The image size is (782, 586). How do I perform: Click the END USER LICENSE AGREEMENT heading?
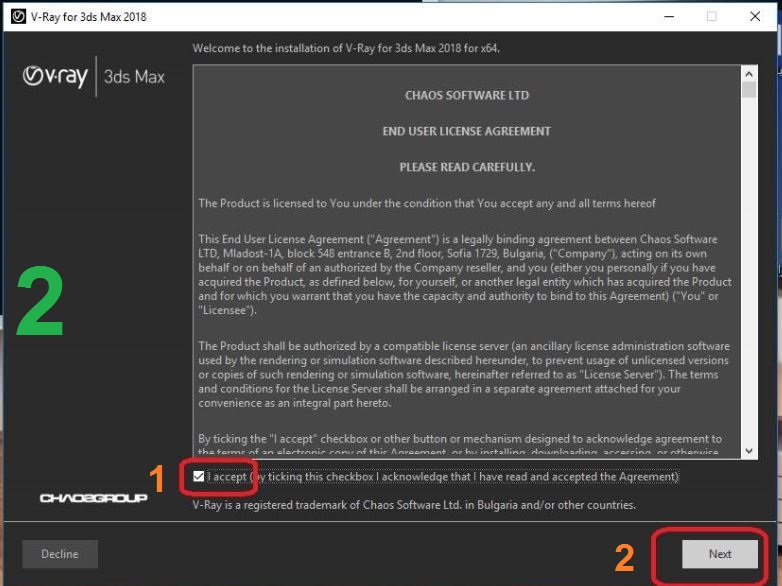tap(466, 131)
